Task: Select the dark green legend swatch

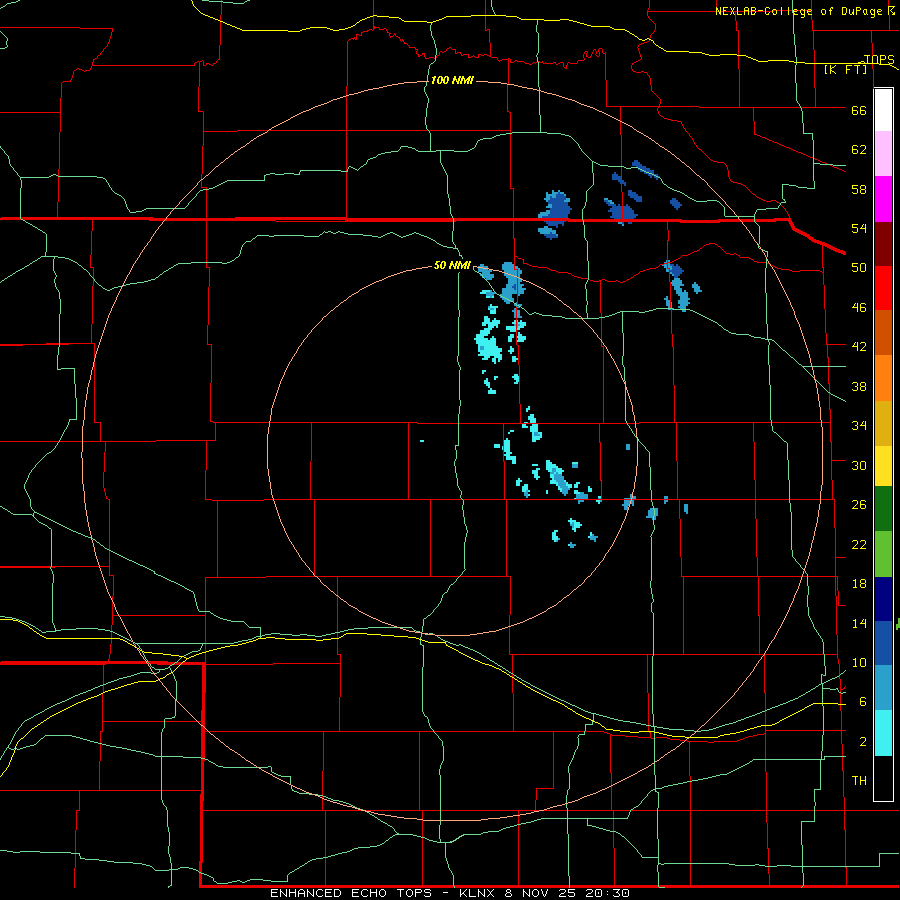Action: coord(883,509)
